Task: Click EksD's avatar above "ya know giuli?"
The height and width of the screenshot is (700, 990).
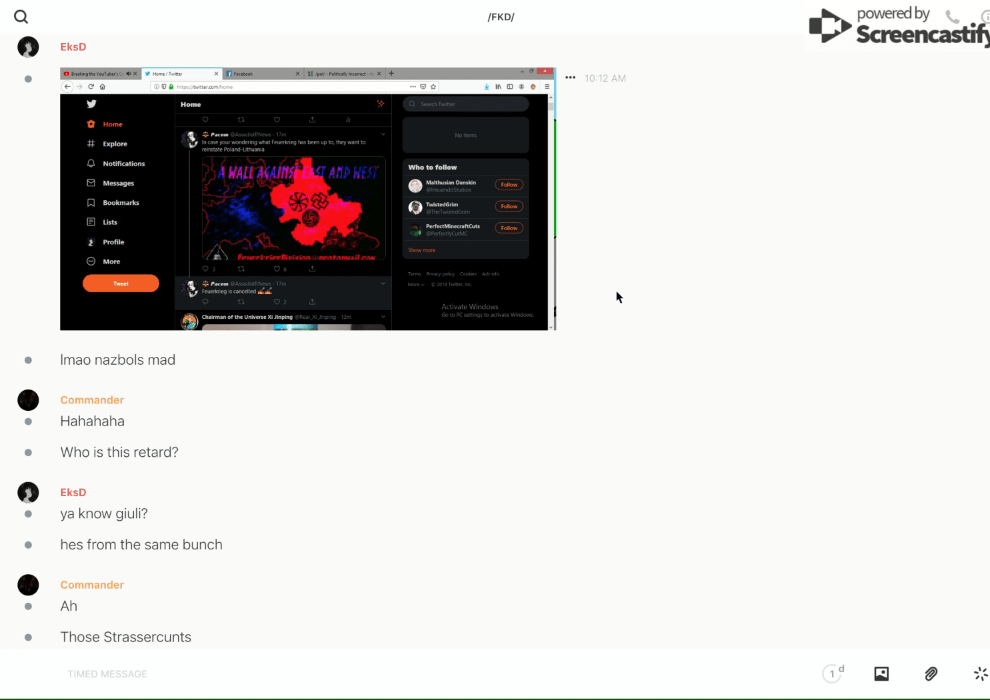Action: click(28, 492)
